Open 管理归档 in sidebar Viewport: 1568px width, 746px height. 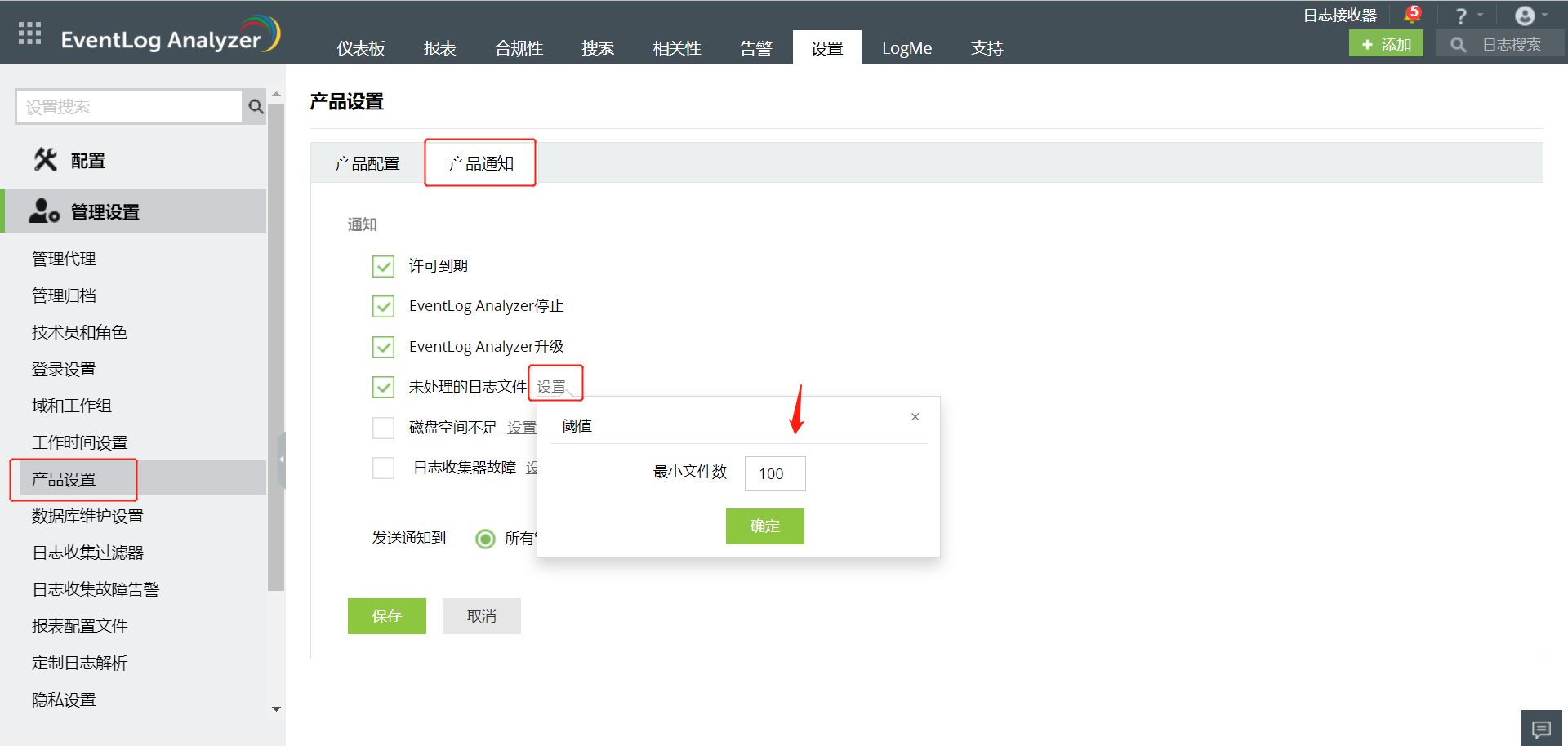click(64, 295)
